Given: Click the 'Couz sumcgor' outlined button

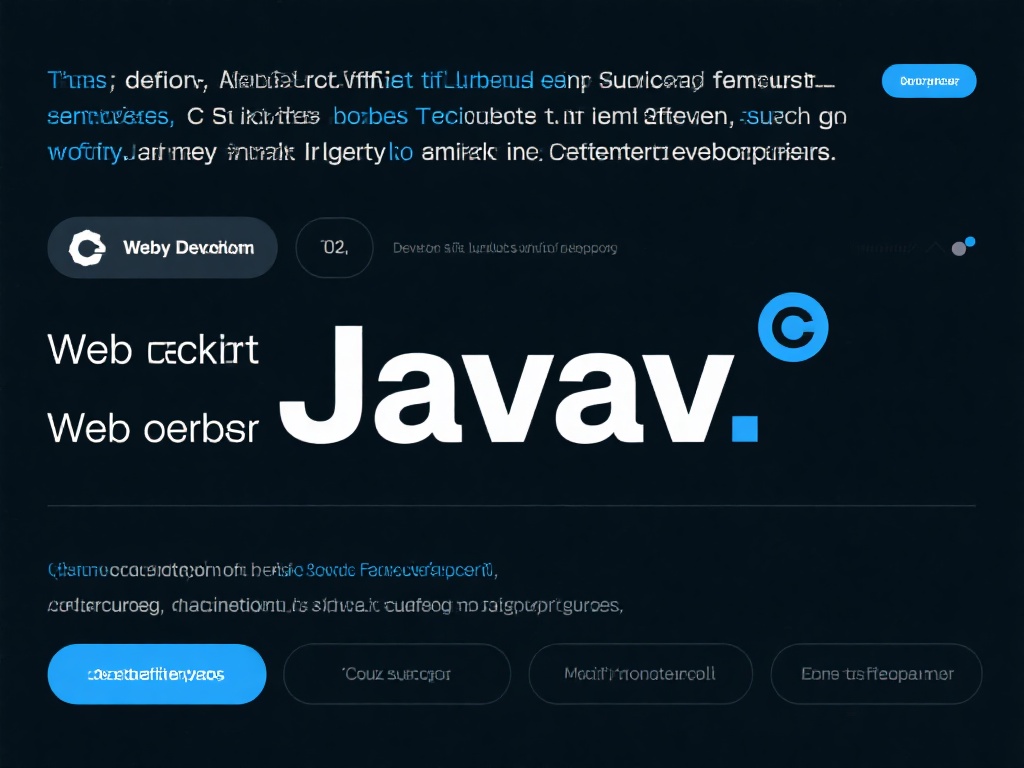Looking at the screenshot, I should [x=397, y=674].
